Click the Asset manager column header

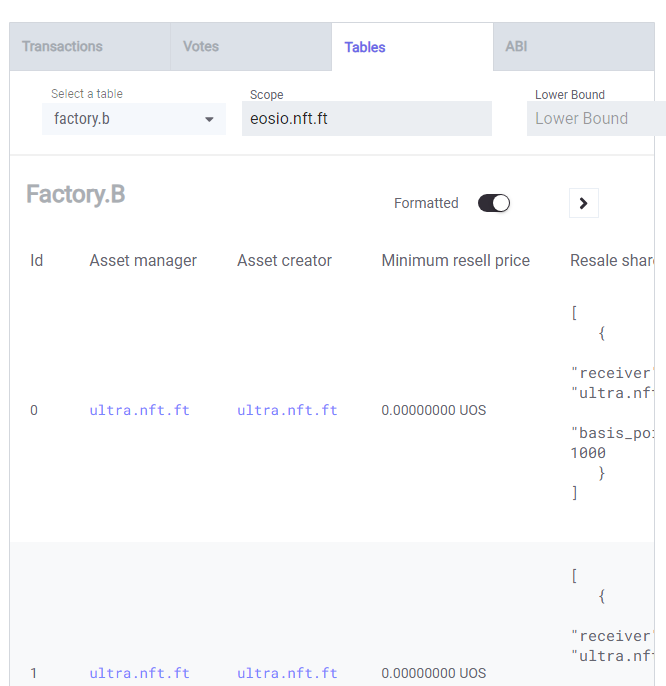[x=143, y=261]
